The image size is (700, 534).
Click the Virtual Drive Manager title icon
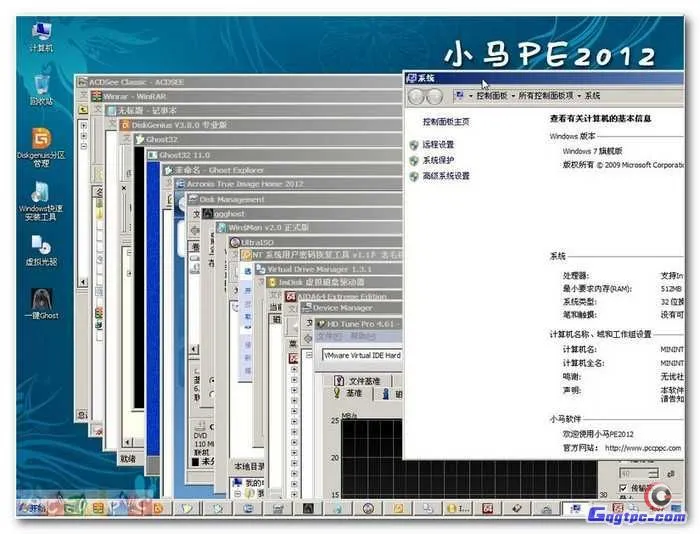pos(261,269)
